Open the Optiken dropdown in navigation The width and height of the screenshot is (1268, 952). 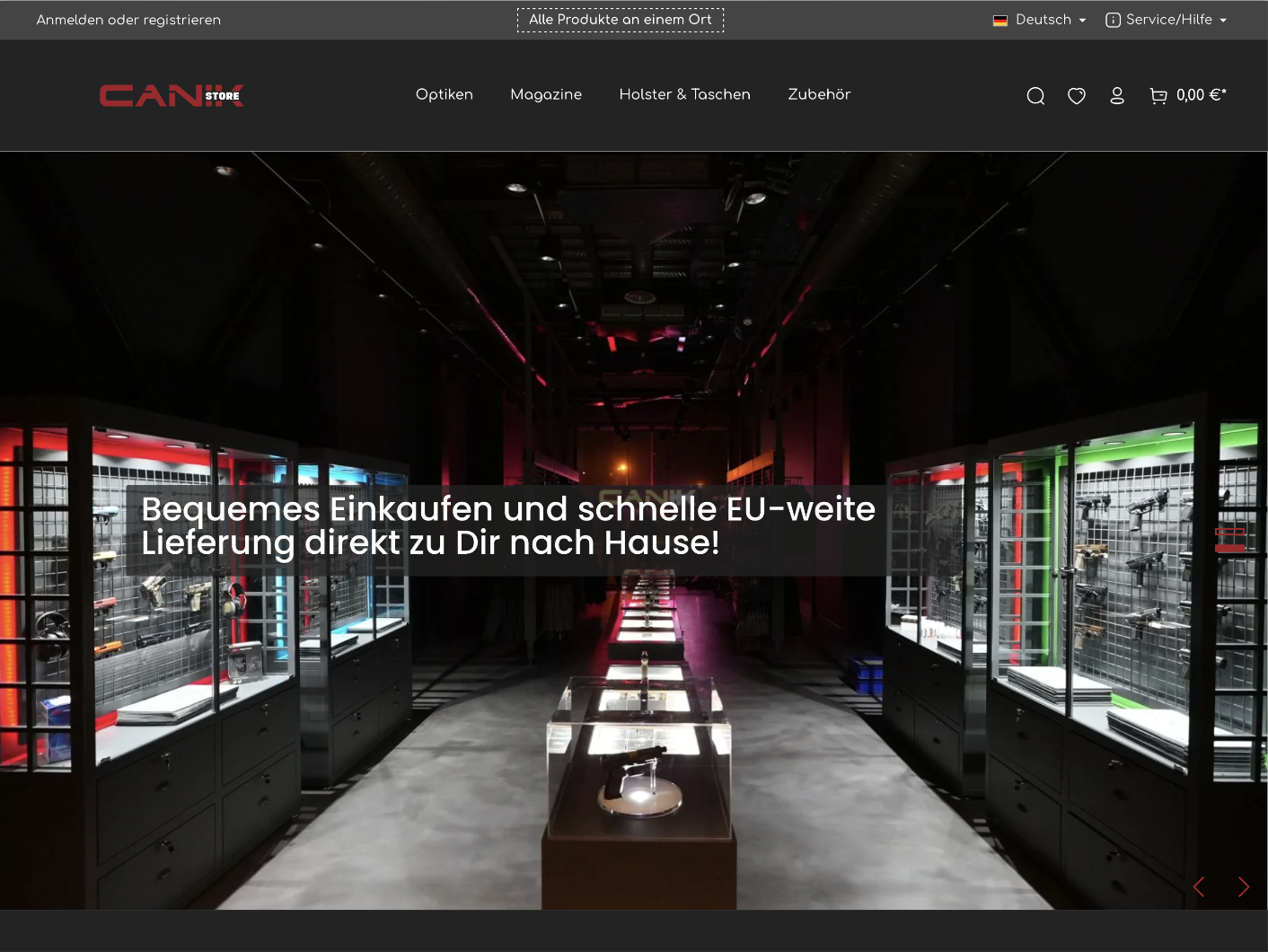(x=445, y=94)
